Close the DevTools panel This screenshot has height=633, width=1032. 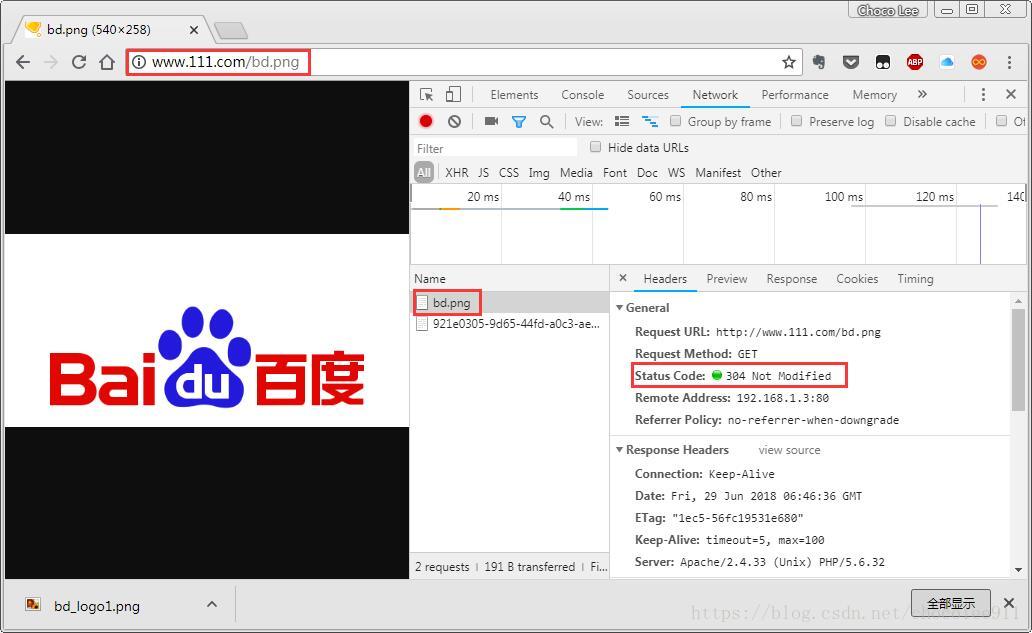[1011, 95]
